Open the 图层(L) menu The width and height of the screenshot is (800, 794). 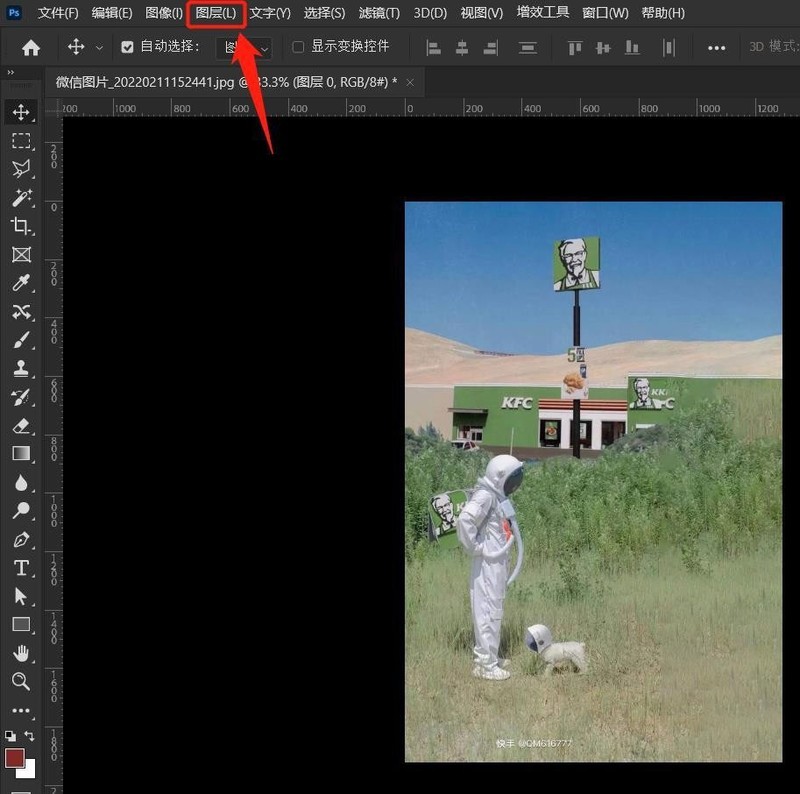click(x=216, y=13)
